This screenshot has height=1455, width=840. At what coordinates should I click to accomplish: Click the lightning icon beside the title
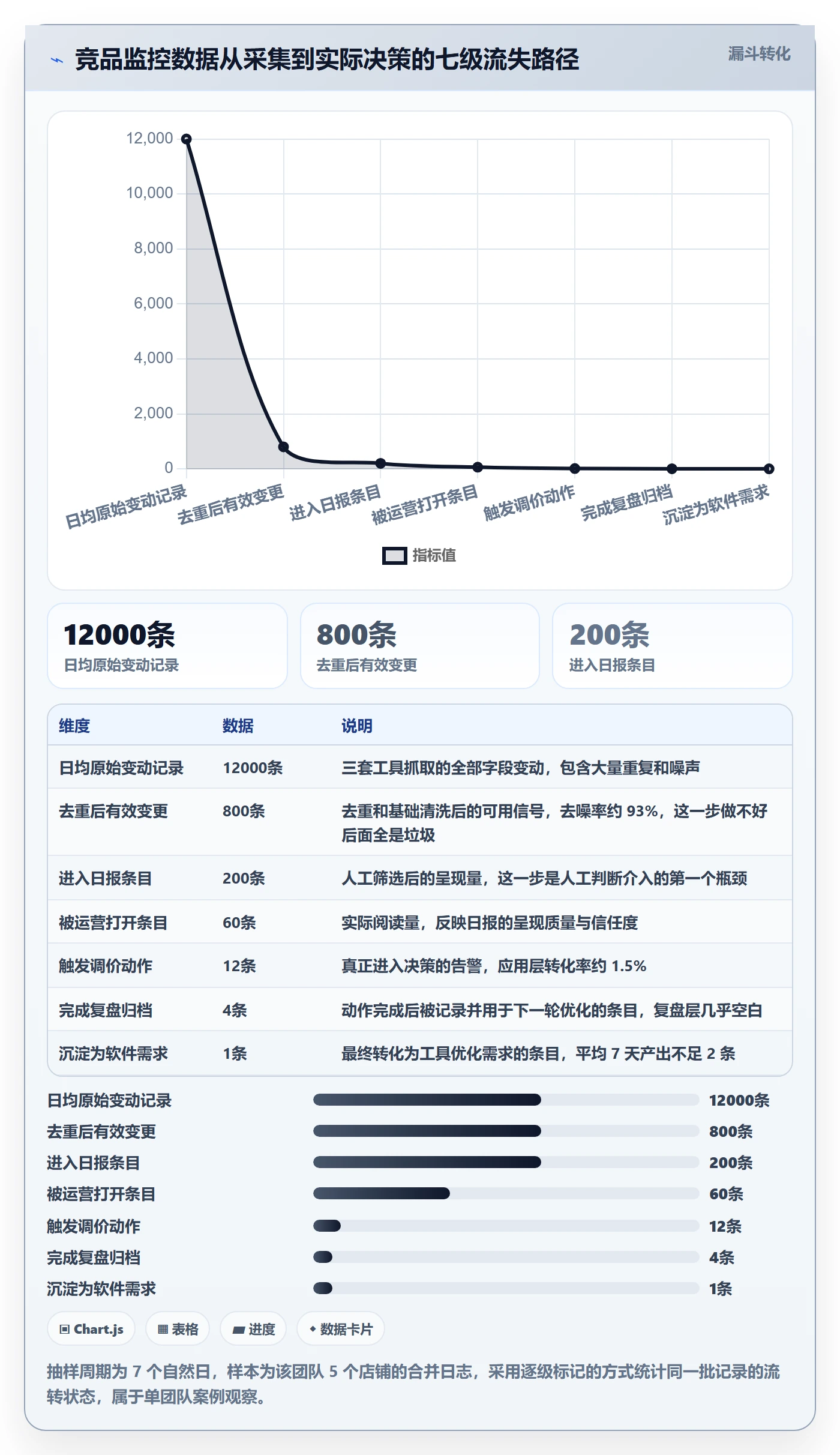[57, 60]
